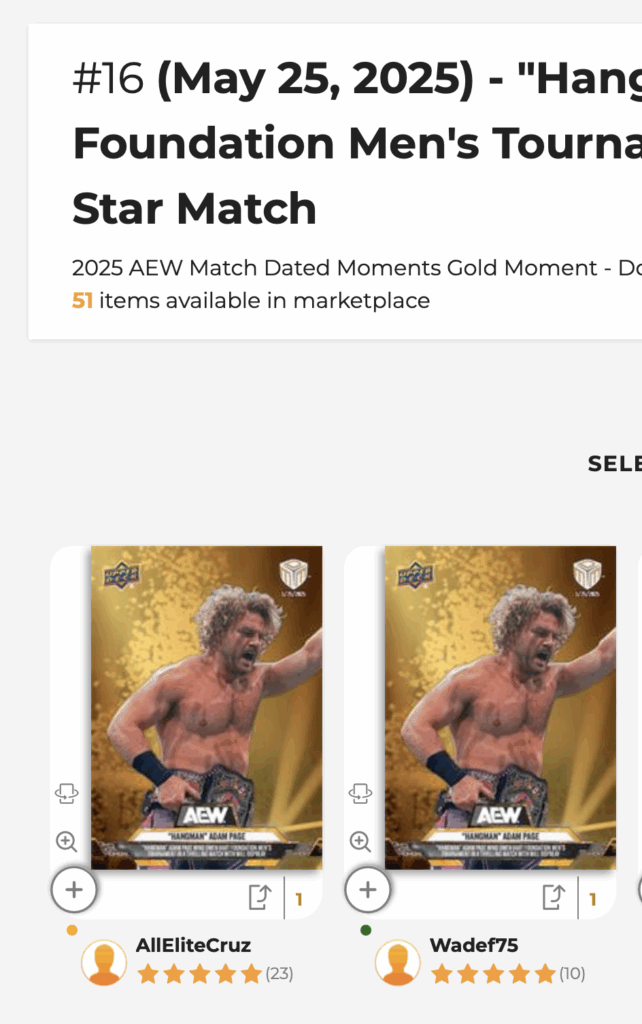The width and height of the screenshot is (642, 1024).
Task: View Wadef75's five-star rating reviews
Action: [508, 974]
